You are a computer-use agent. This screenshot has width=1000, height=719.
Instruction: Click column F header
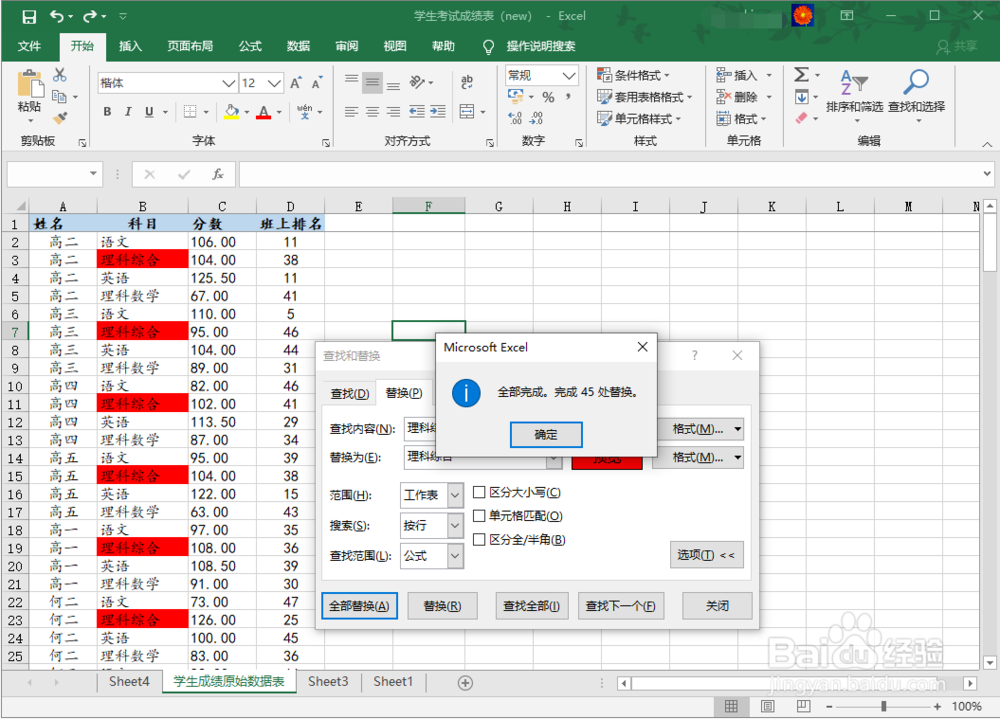(429, 206)
